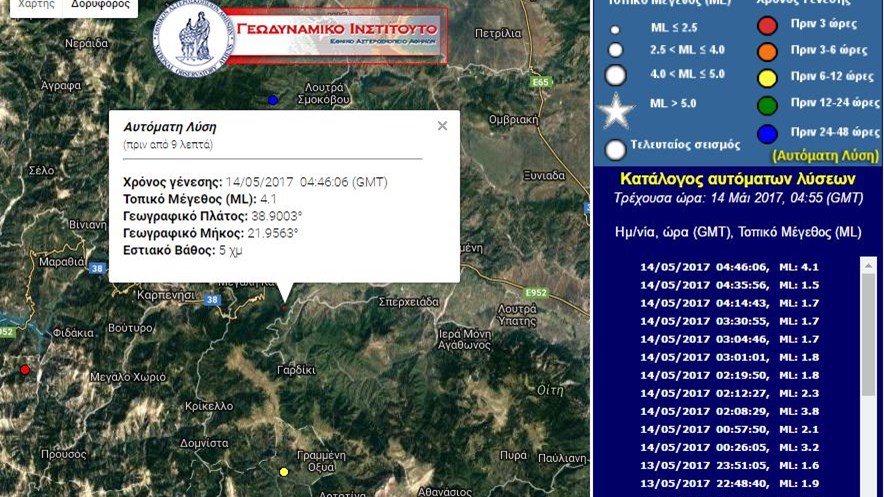Select catalog entry 13/05/2017 22:48:40 ML 1.9
This screenshot has height=497, width=884.
[x=729, y=483]
